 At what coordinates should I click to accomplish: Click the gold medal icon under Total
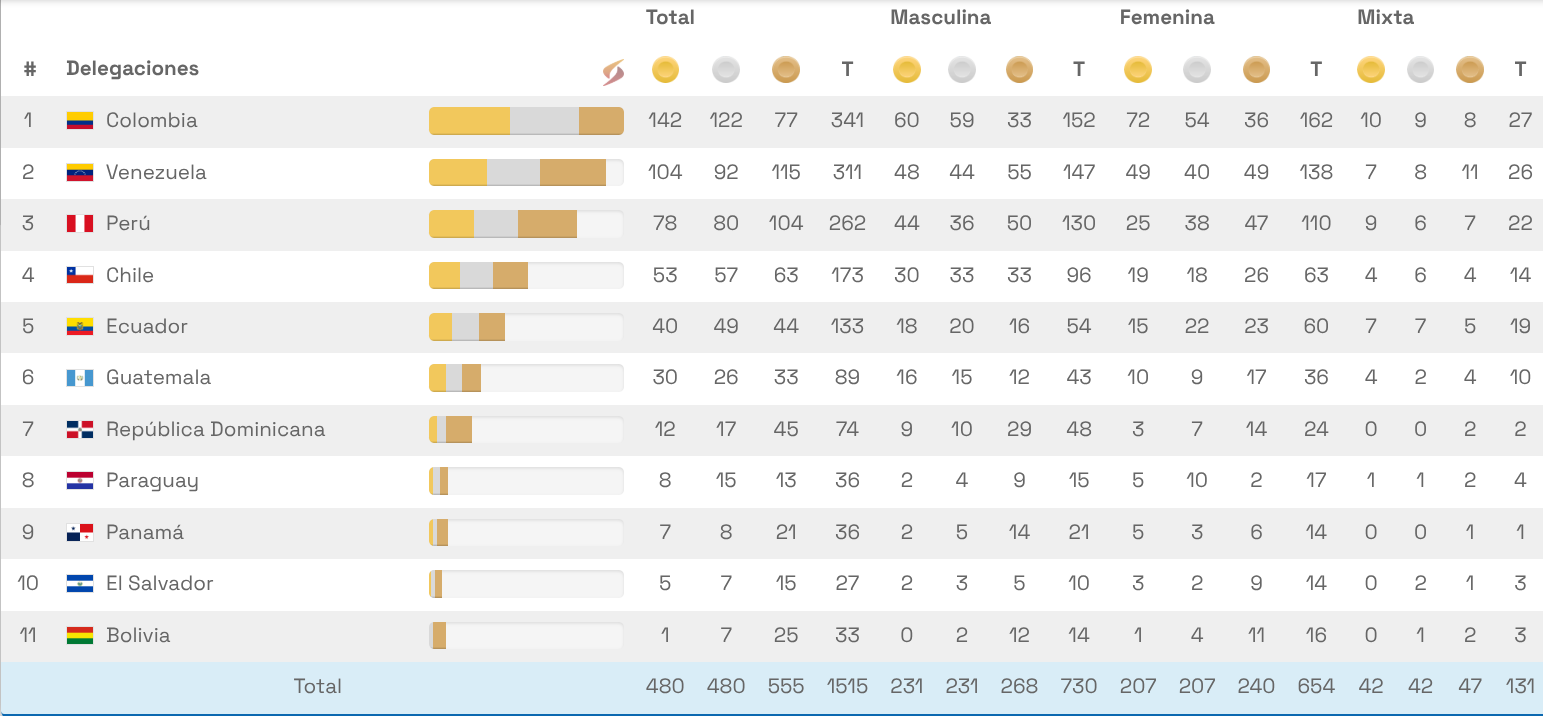[665, 70]
